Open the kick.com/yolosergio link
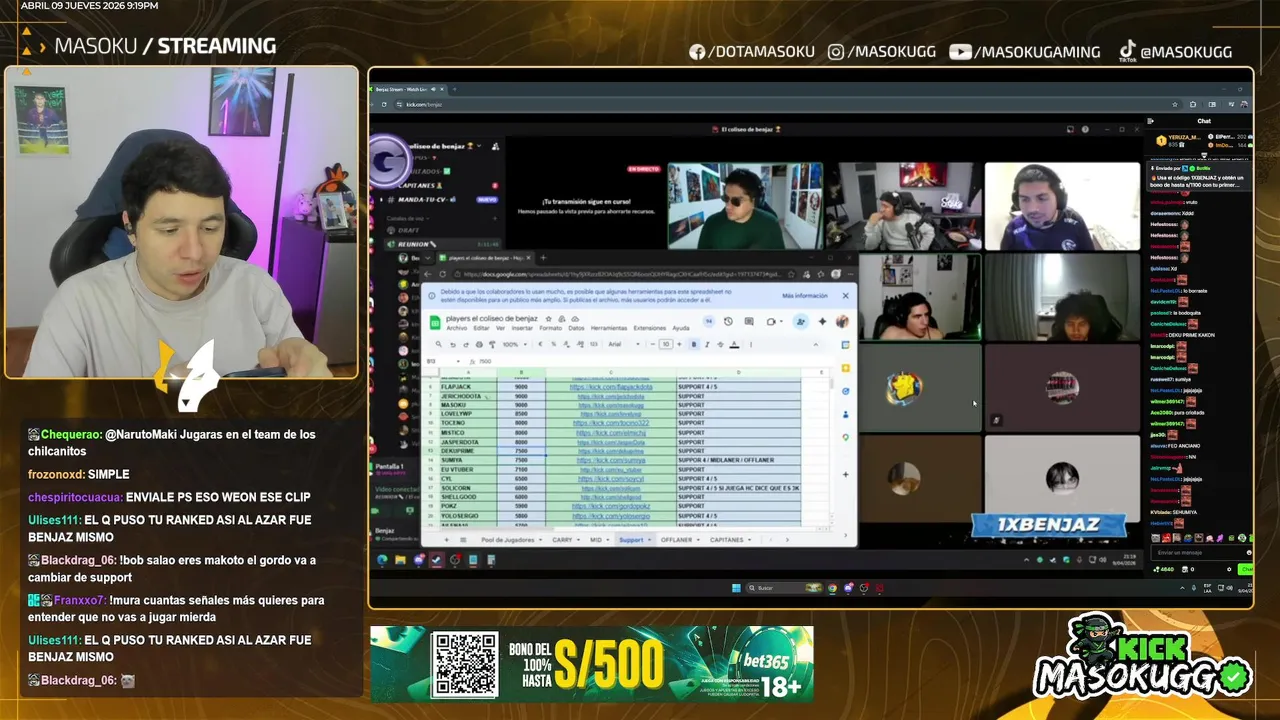The height and width of the screenshot is (720, 1280). click(x=611, y=516)
